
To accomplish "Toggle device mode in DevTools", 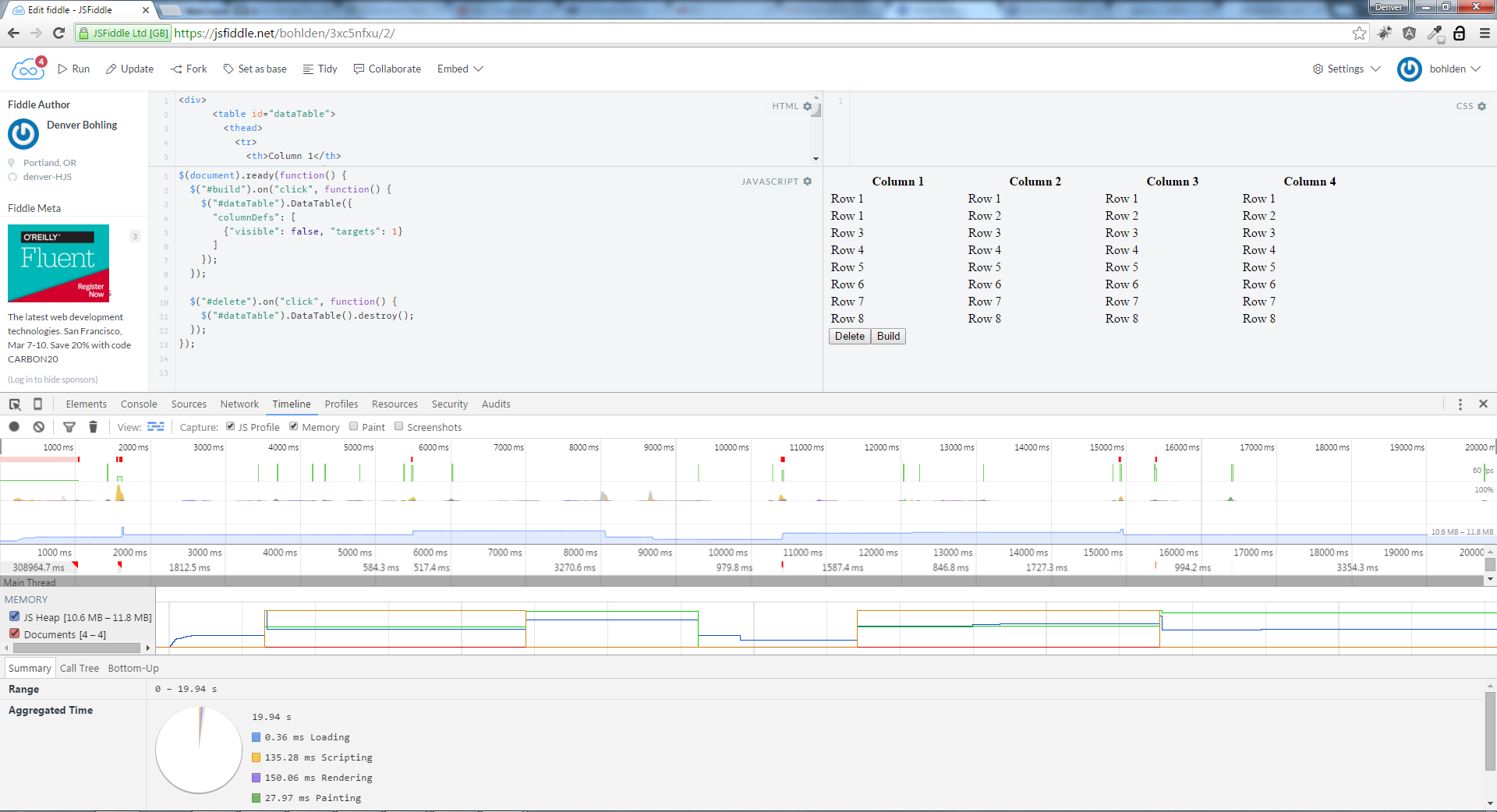I will (x=37, y=404).
